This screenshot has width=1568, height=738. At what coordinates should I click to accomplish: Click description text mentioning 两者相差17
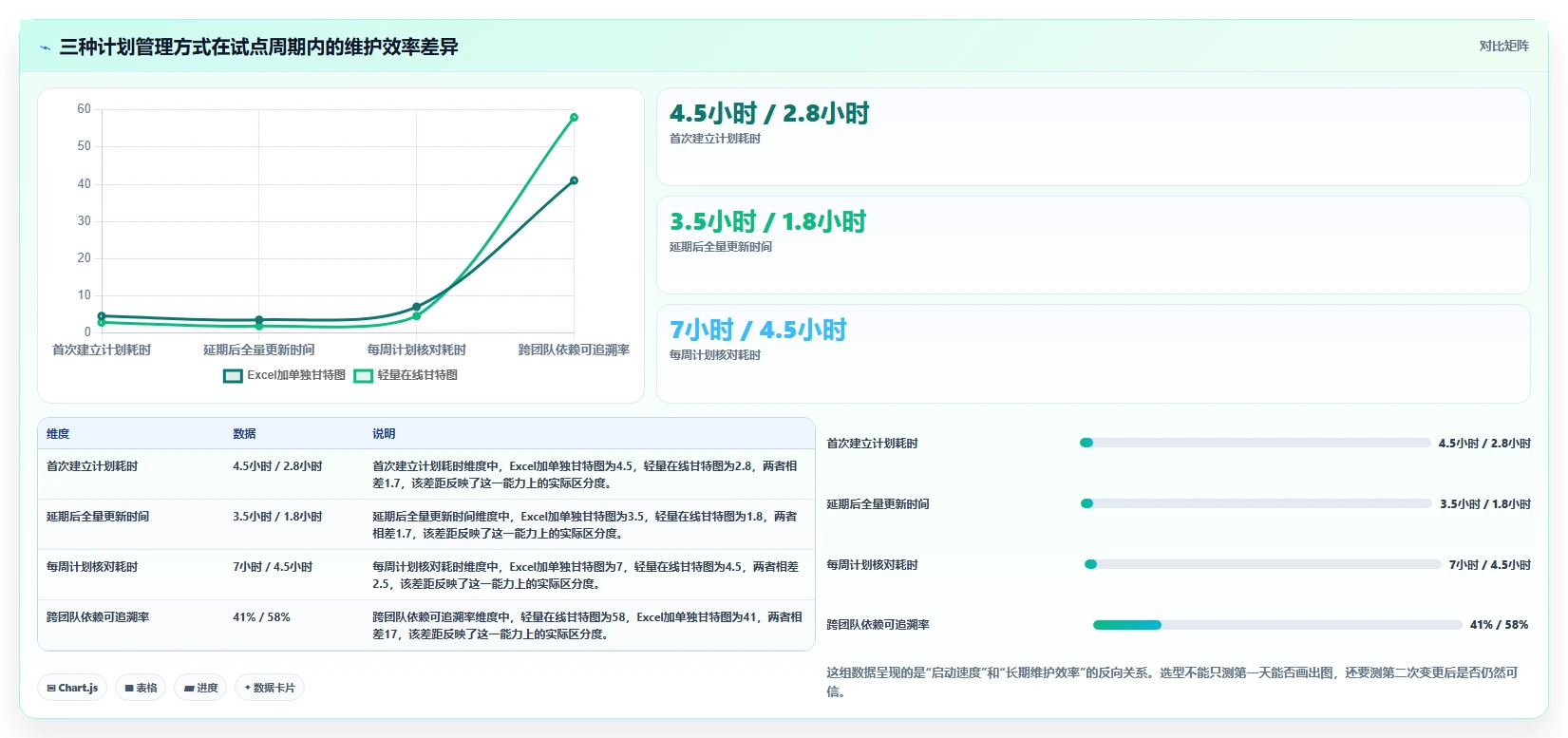pyautogui.click(x=587, y=626)
